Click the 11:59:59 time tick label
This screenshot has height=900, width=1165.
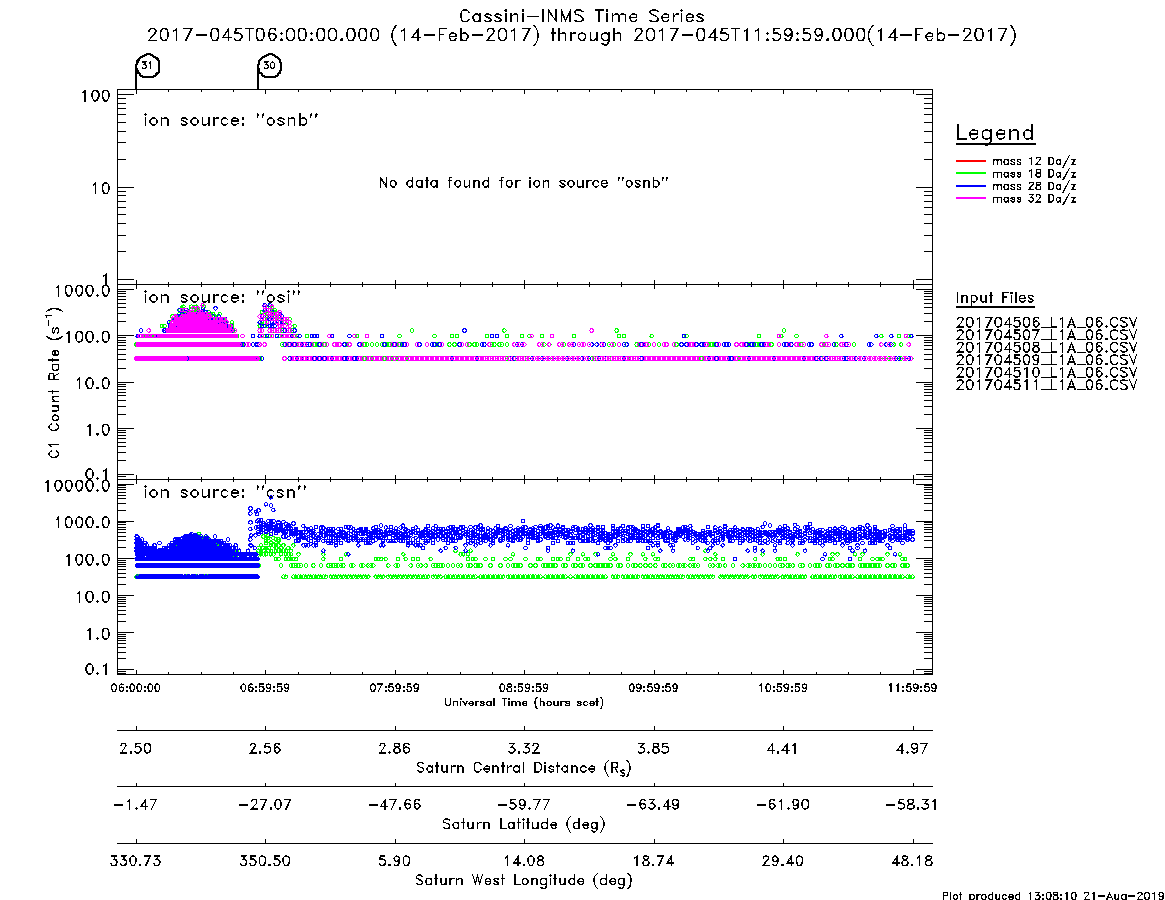[x=912, y=688]
